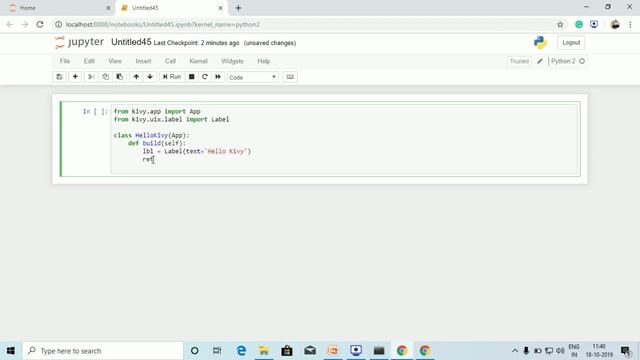The image size is (640, 360).
Task: Open Mail app from taskbar
Action: coord(310,351)
